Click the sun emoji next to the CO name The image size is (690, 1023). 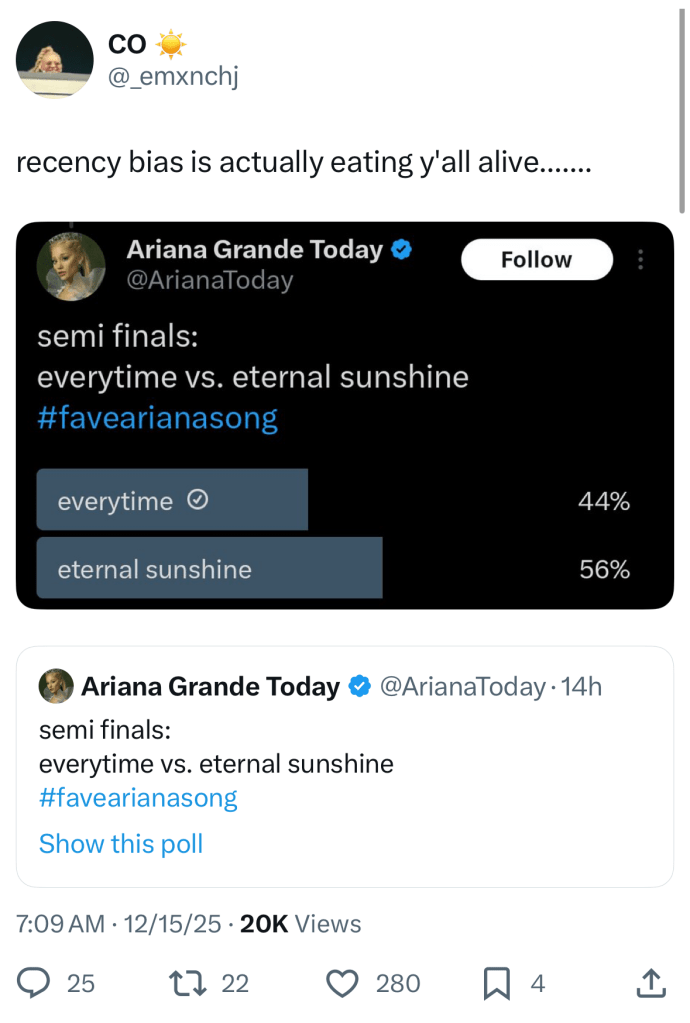pyautogui.click(x=172, y=44)
